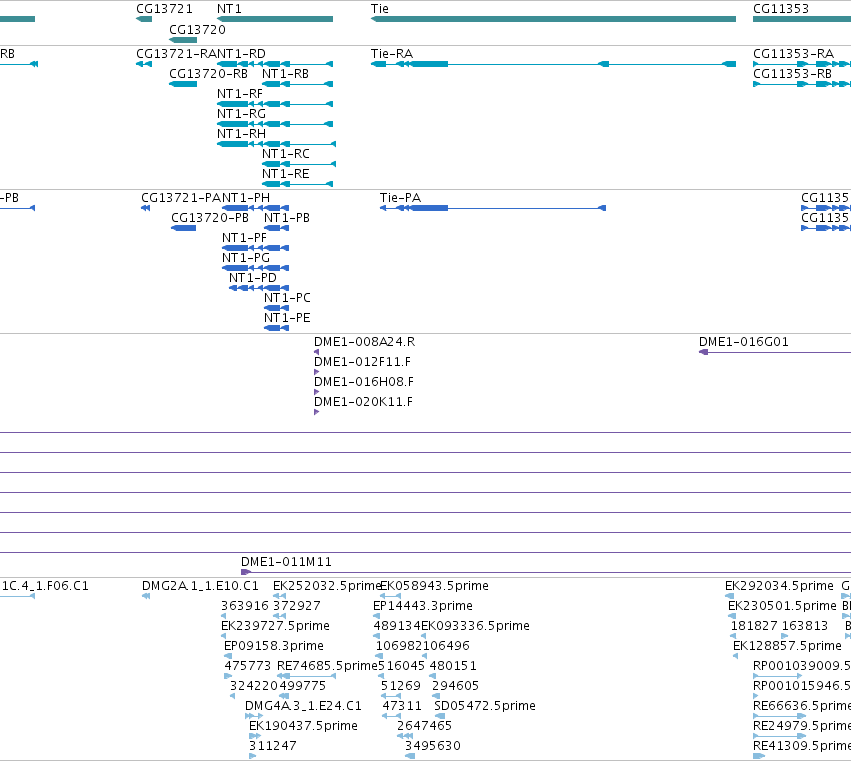The height and width of the screenshot is (761, 851).
Task: Click the NT1-RG transcript label
Action: click(241, 114)
